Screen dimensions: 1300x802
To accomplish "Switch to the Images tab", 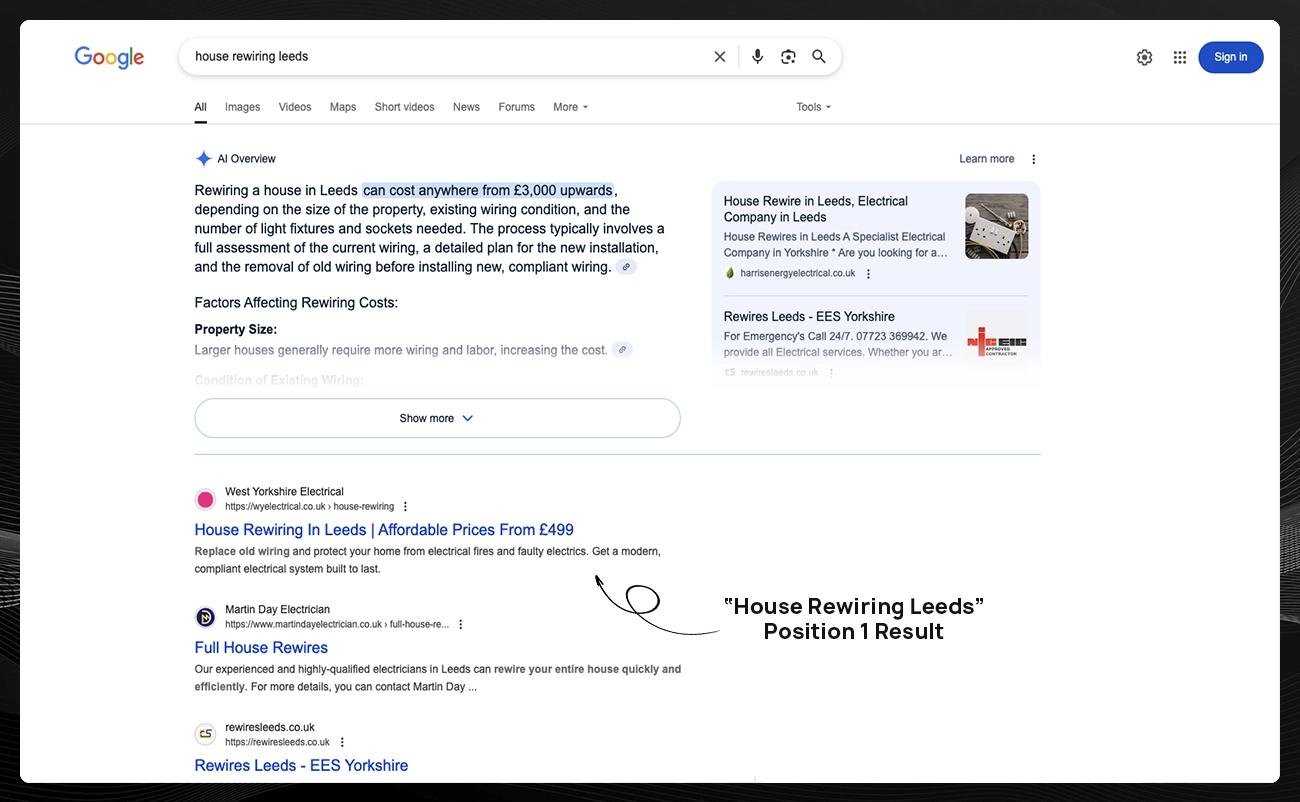I will pos(242,107).
